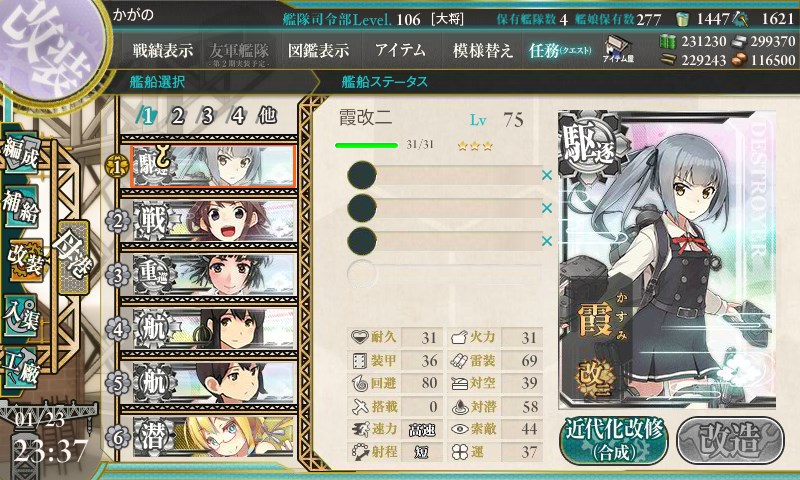Click the 母港 home port icon
800x480 pixels.
73,257
